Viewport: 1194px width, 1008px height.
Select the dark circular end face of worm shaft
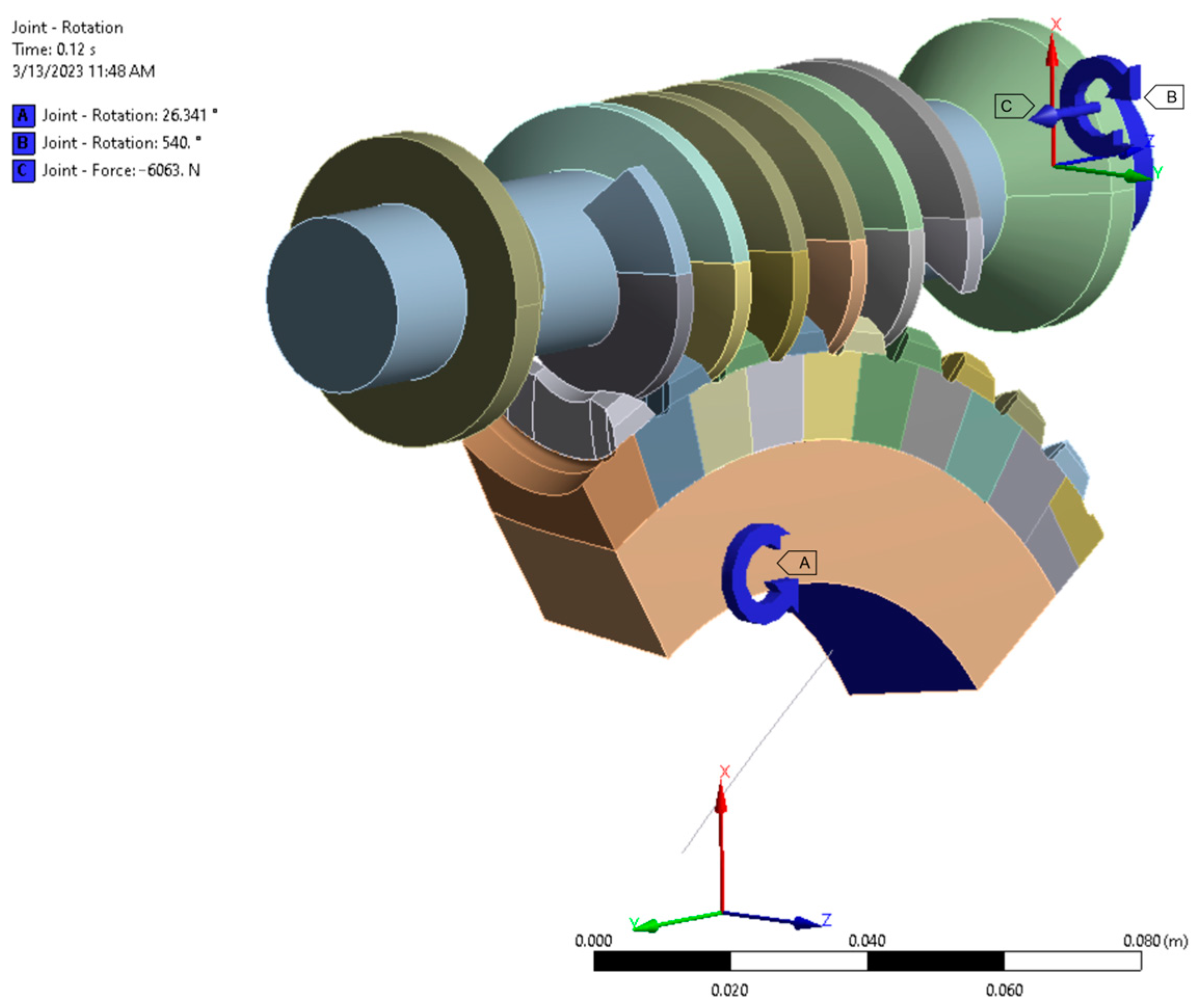point(331,306)
